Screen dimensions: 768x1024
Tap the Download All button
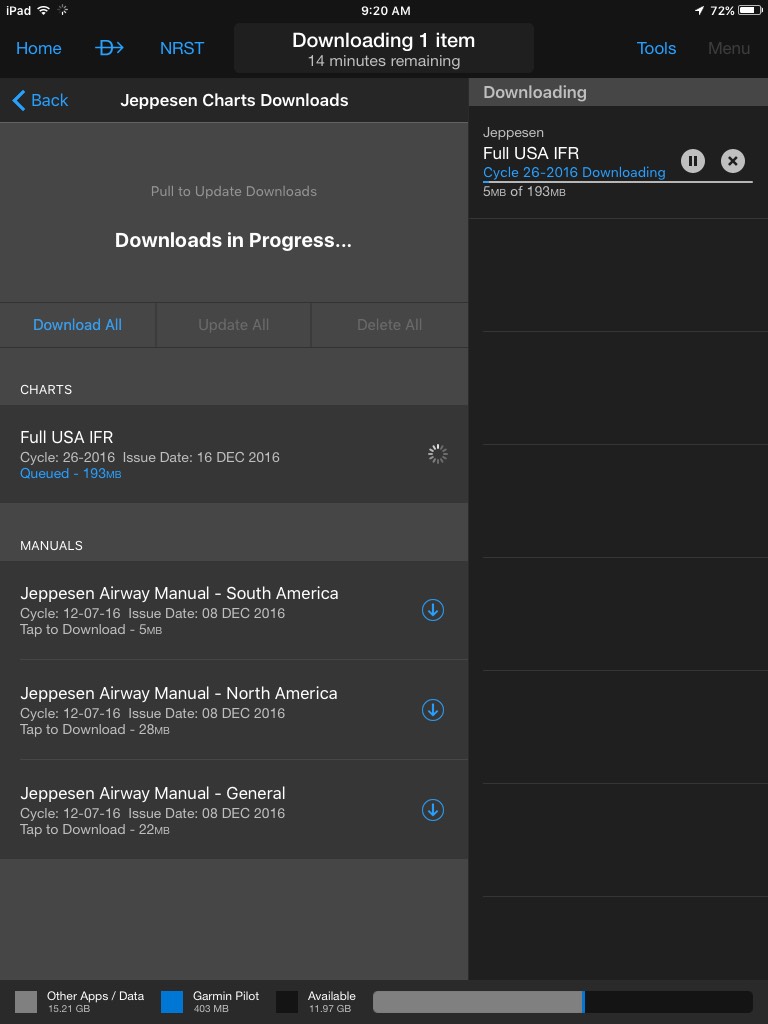tap(77, 324)
